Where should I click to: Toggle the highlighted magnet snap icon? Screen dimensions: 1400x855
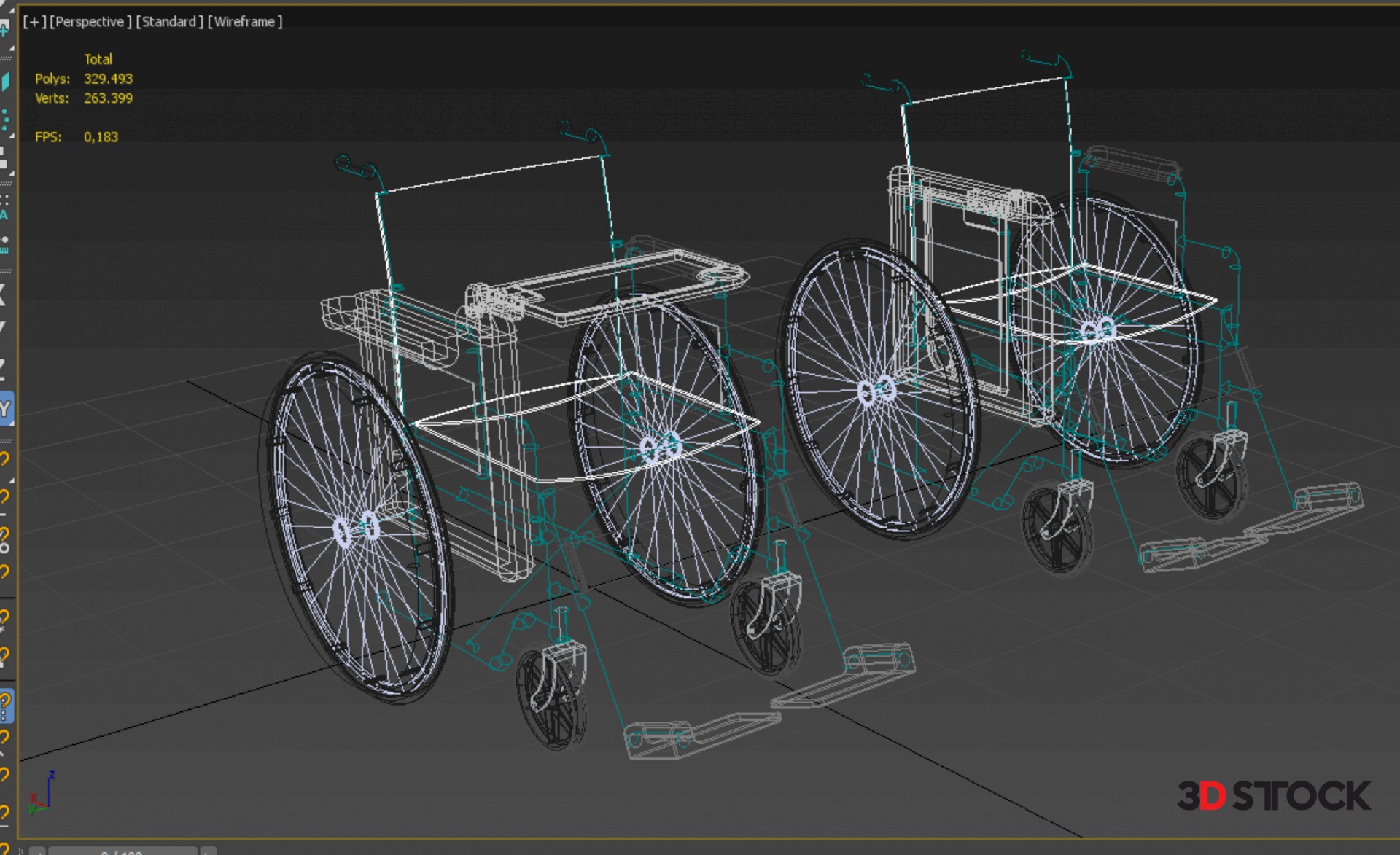tap(5, 706)
